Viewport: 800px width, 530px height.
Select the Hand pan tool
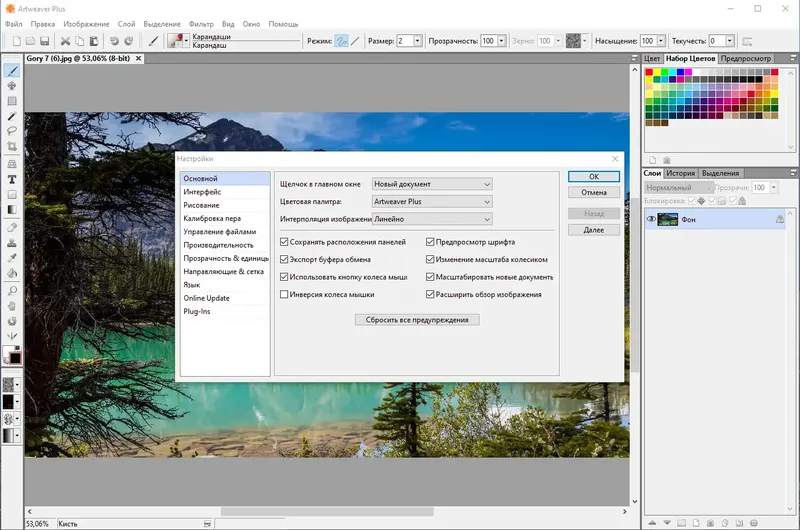pos(12,306)
